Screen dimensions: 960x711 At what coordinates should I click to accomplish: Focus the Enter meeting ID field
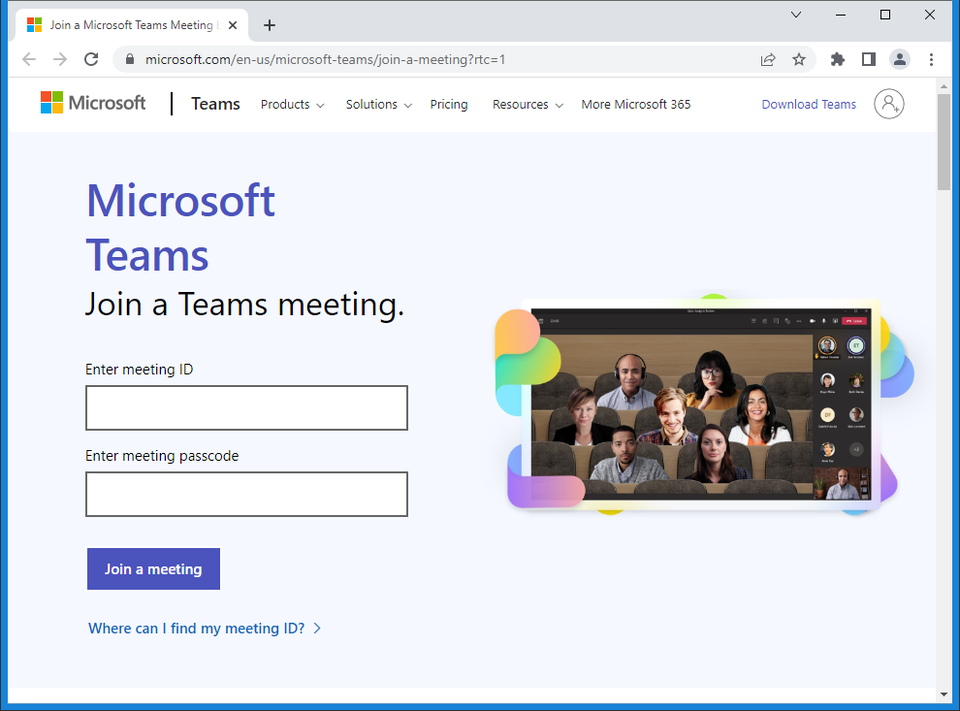click(x=246, y=408)
